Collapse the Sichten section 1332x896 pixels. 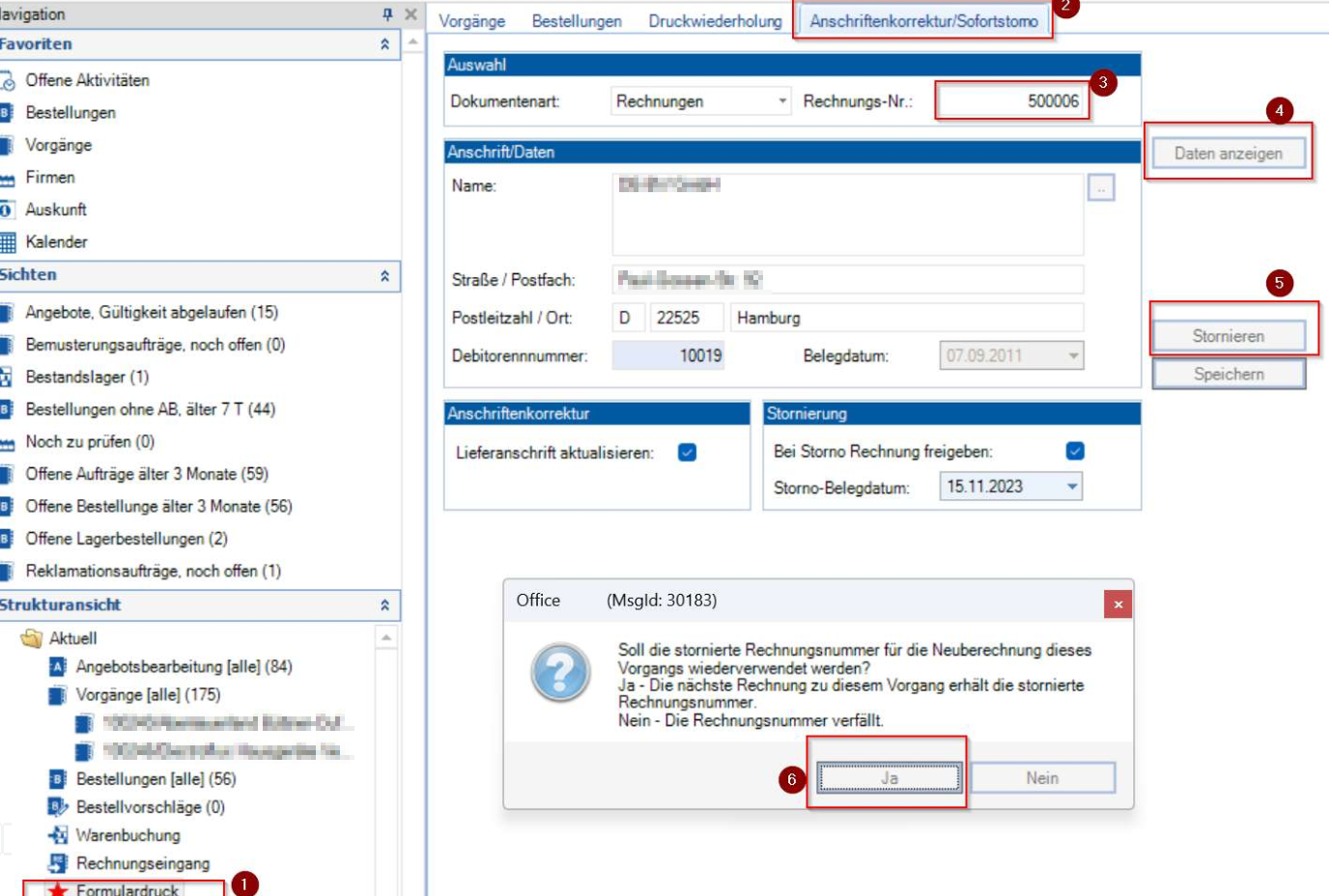coord(384,276)
